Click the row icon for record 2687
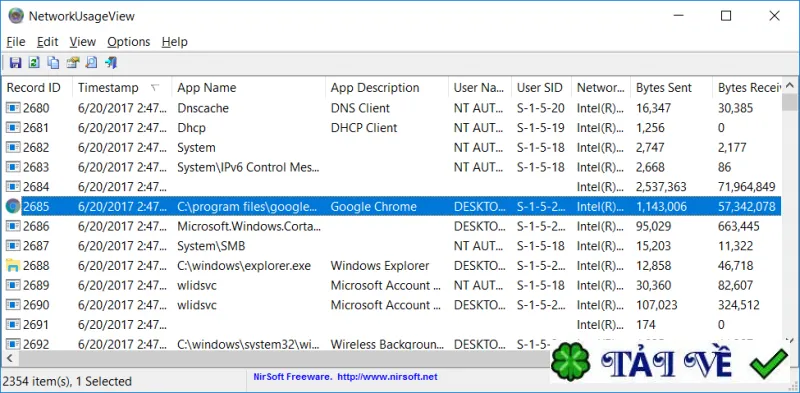 tap(12, 246)
